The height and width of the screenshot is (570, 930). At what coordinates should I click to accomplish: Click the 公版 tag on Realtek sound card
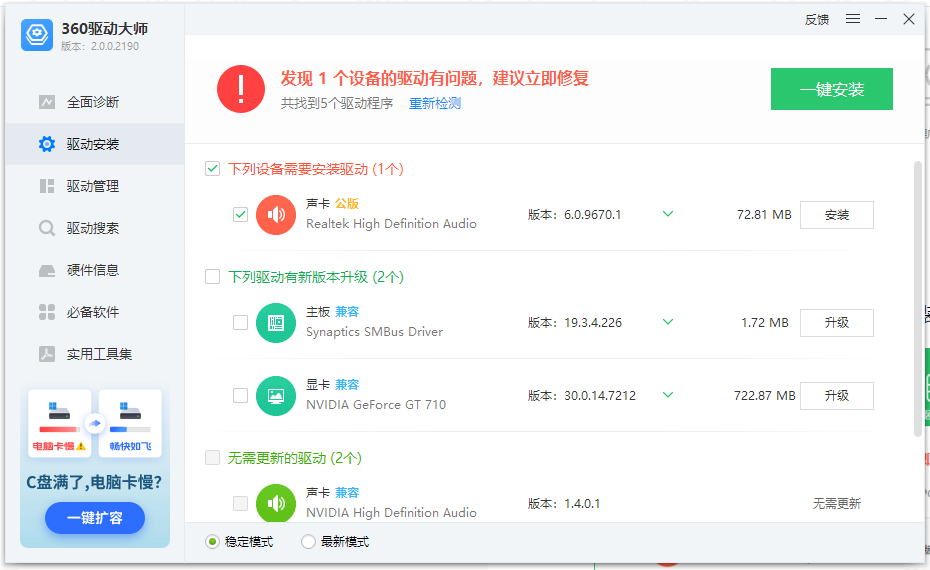pos(347,203)
